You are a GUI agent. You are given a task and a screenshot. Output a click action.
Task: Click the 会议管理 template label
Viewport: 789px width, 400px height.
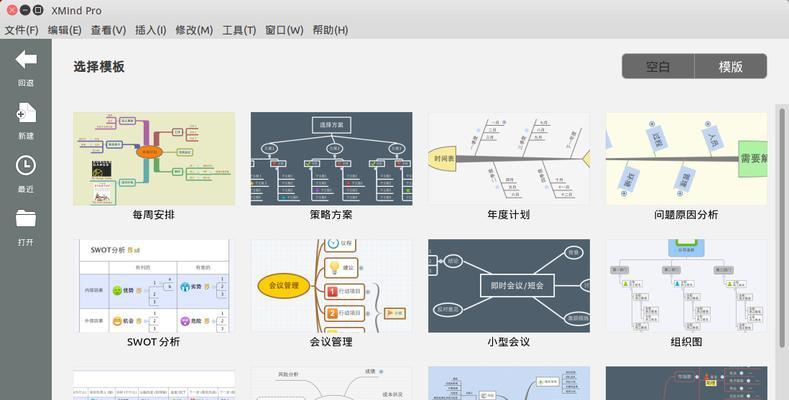331,342
